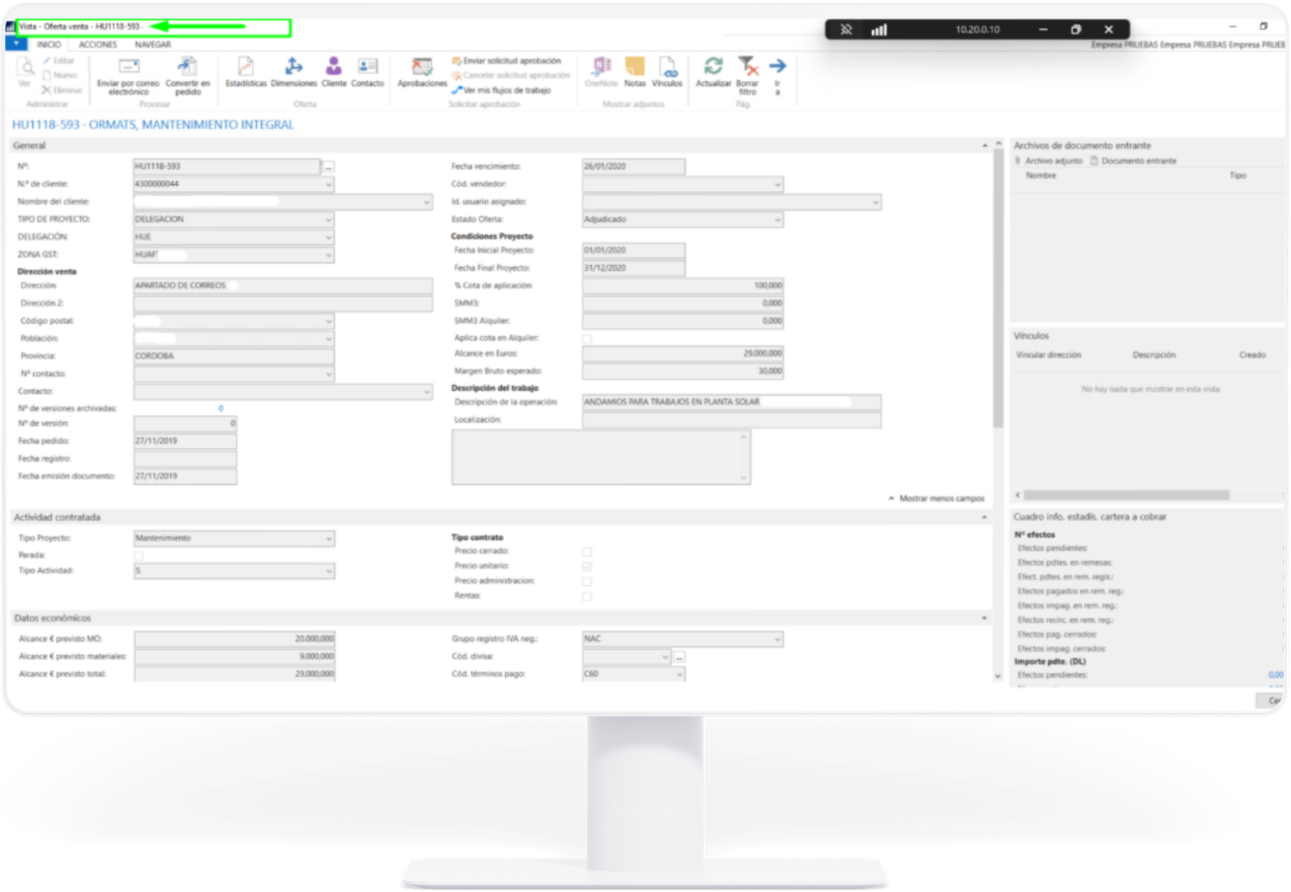This screenshot has height=892, width=1291.
Task: Switch to the NAVEGAR ribbon tab
Action: [x=153, y=45]
